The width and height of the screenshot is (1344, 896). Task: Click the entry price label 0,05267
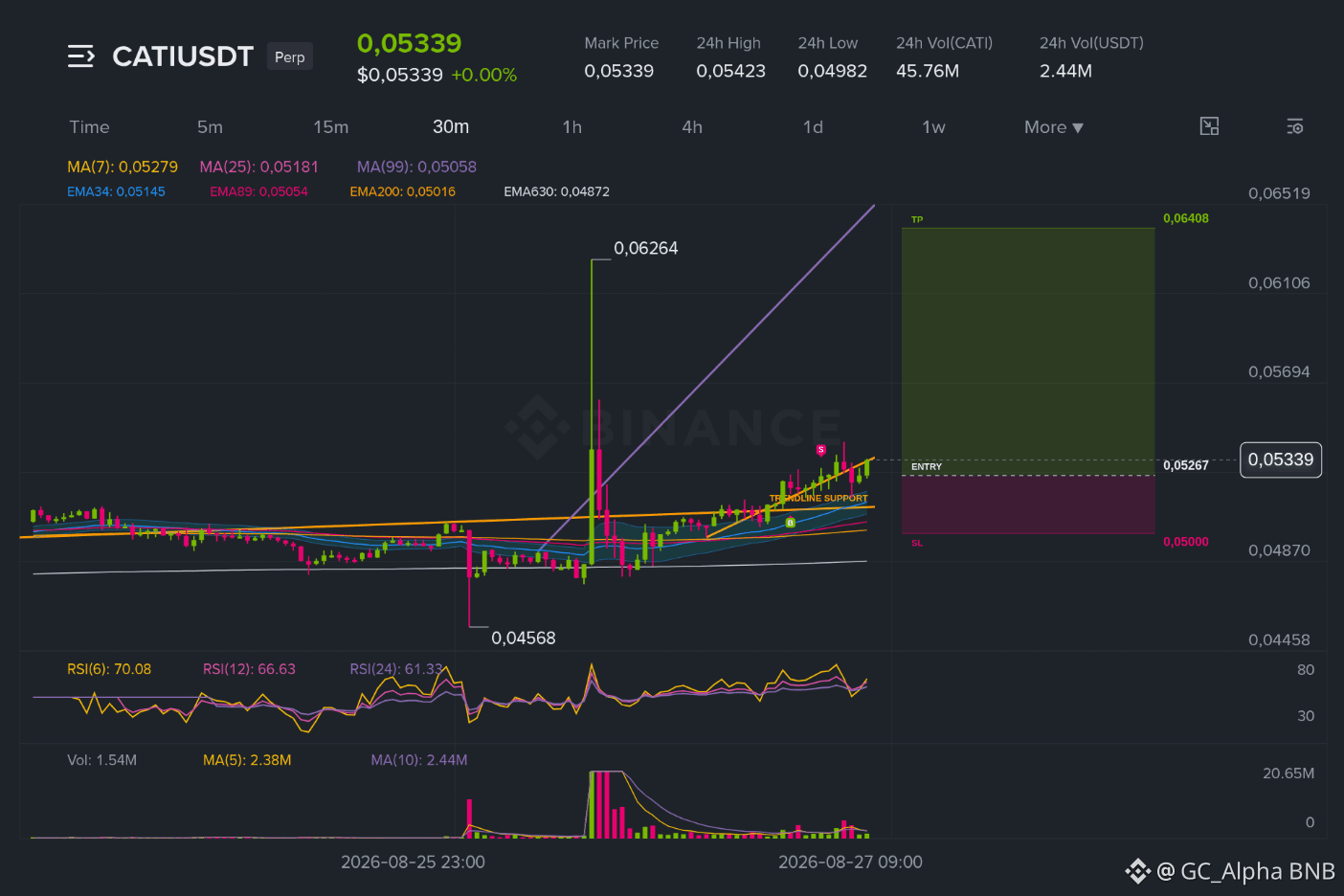point(1186,465)
